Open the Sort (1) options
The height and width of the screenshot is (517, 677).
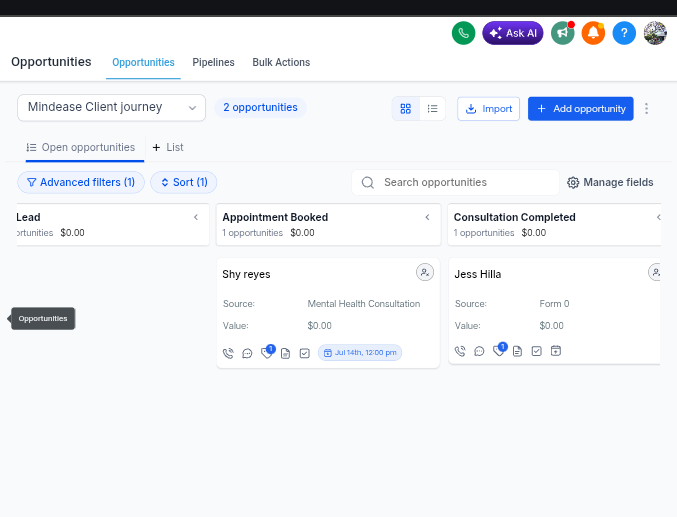(183, 182)
